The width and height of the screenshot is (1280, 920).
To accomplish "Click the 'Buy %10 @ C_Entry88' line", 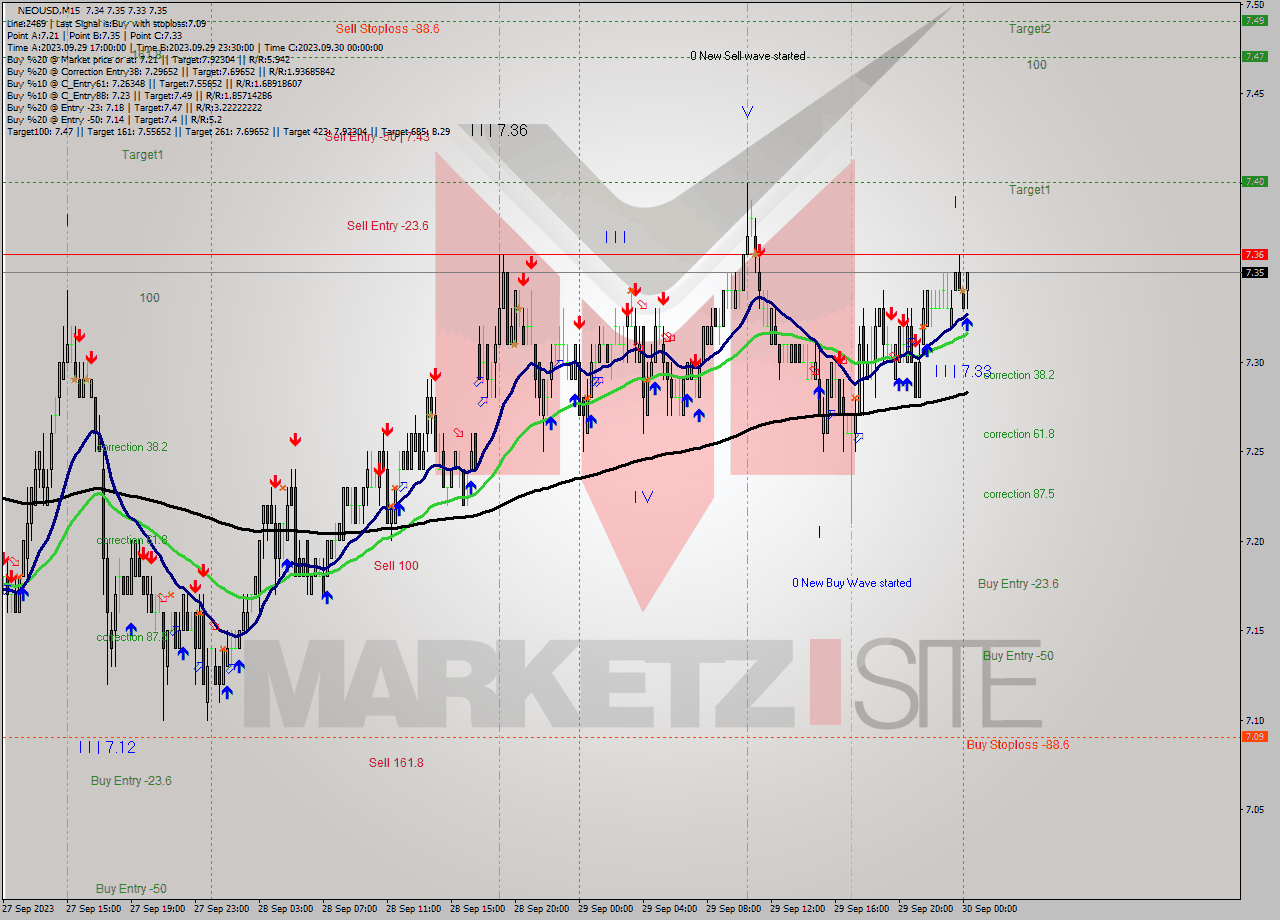I will pyautogui.click(x=139, y=95).
